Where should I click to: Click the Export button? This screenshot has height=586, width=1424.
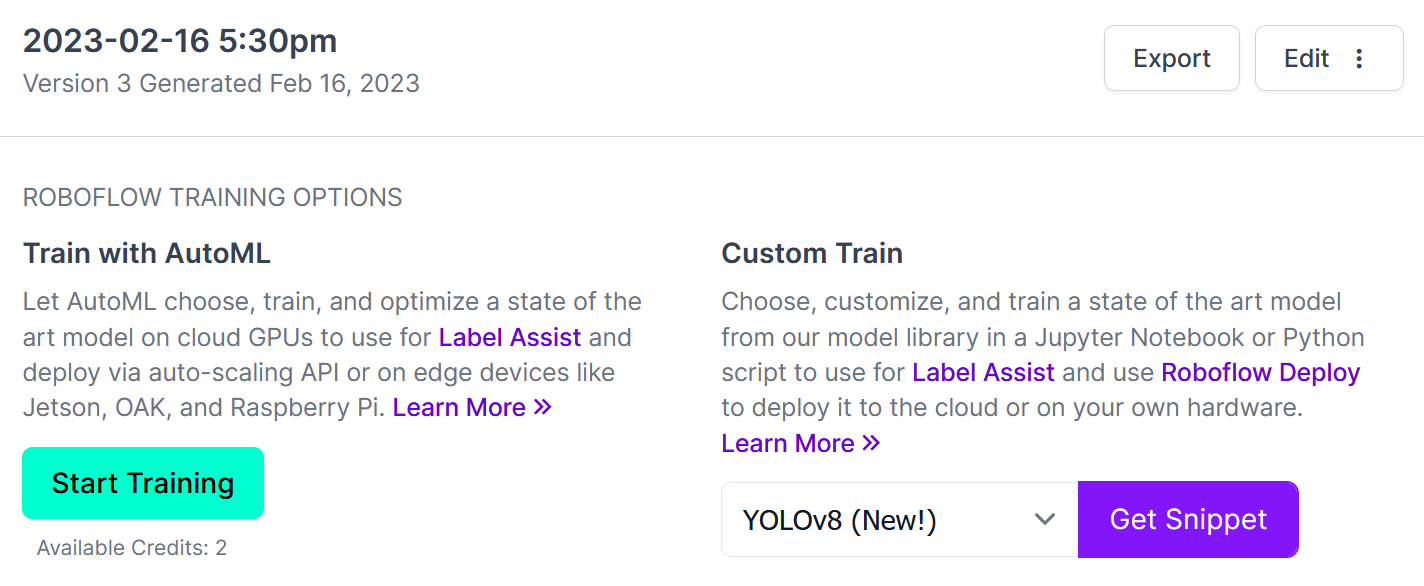(x=1171, y=58)
